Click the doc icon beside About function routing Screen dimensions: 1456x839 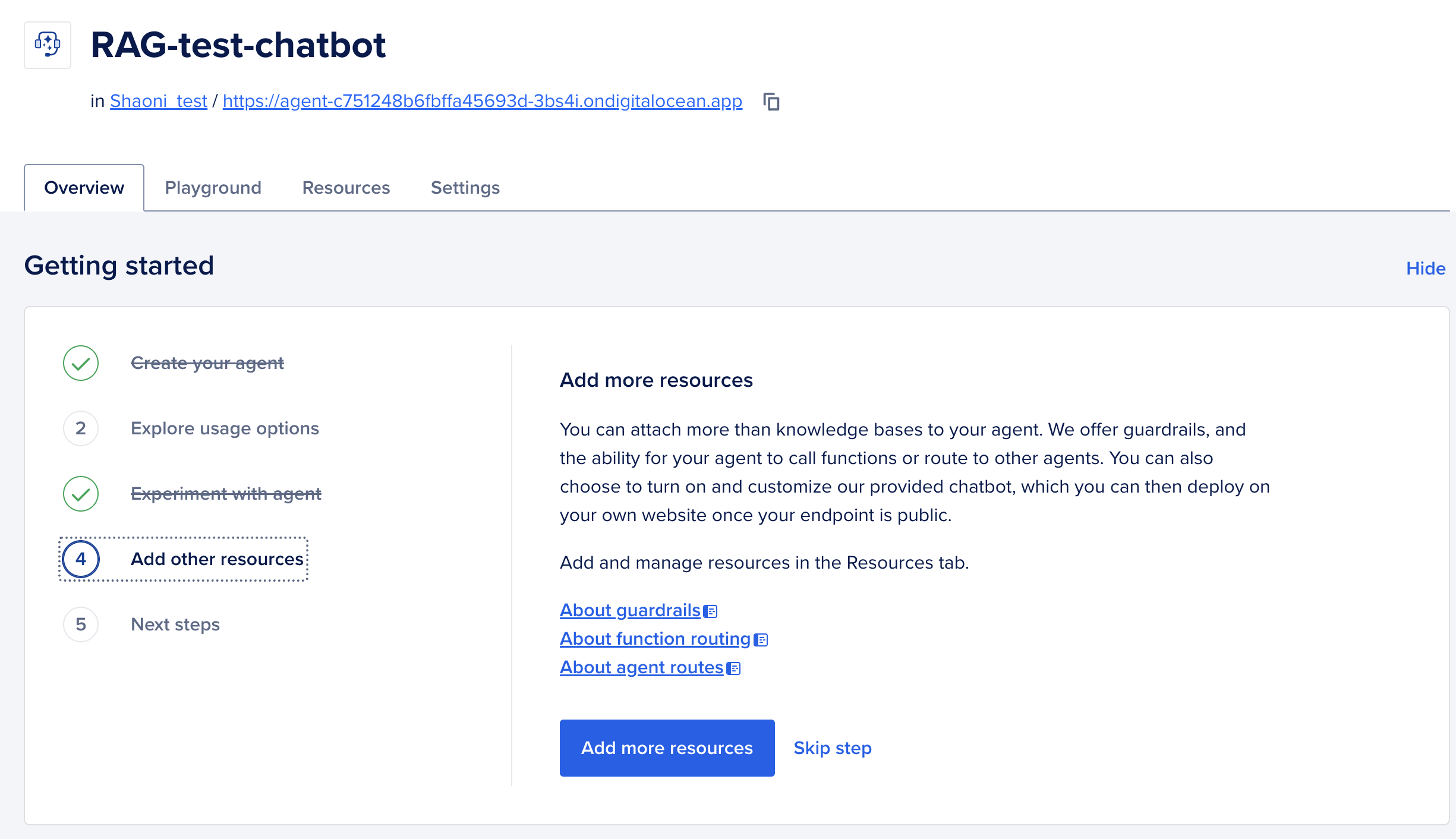click(x=761, y=640)
